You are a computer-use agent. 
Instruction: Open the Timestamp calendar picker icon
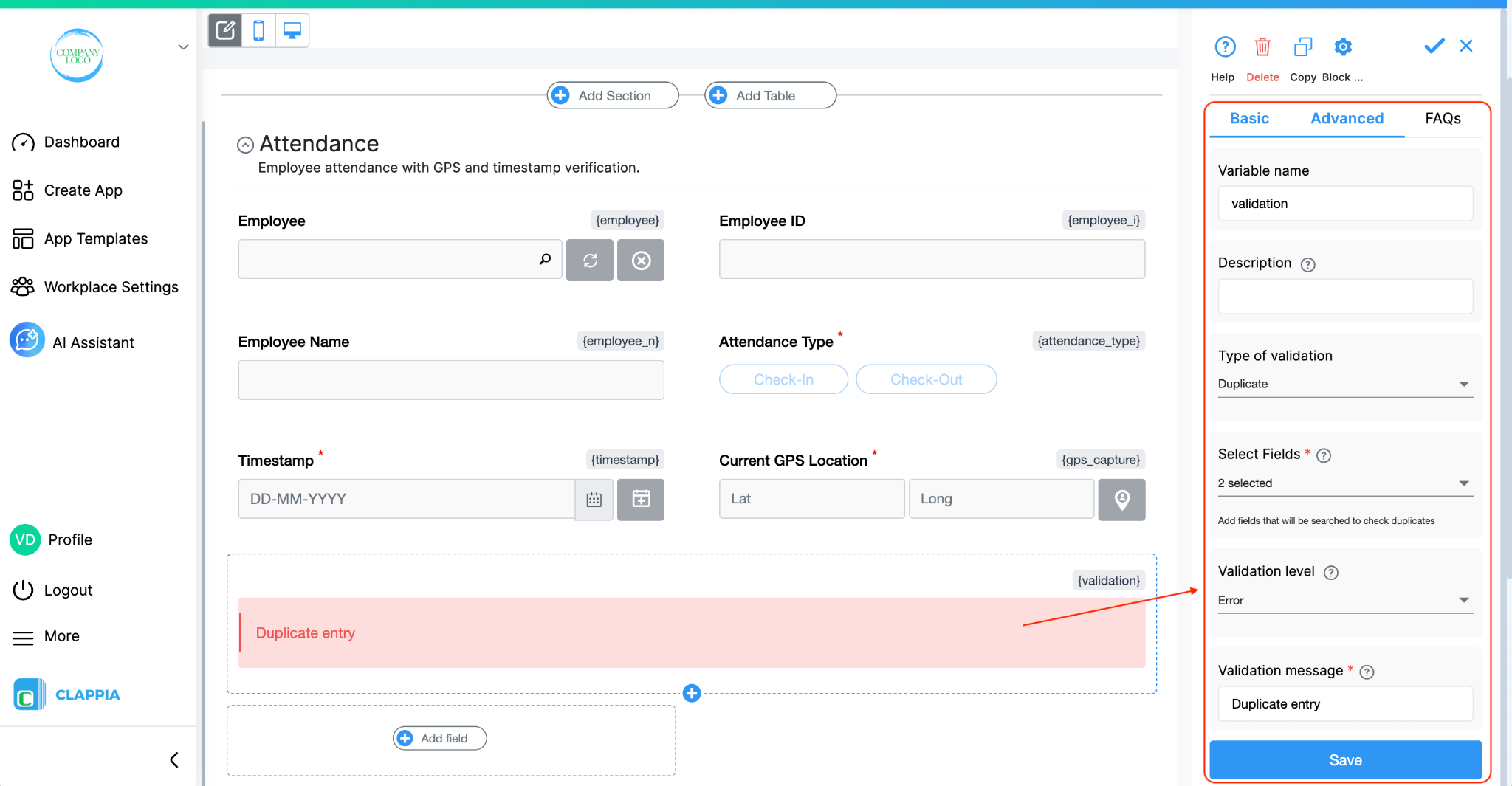tap(594, 499)
